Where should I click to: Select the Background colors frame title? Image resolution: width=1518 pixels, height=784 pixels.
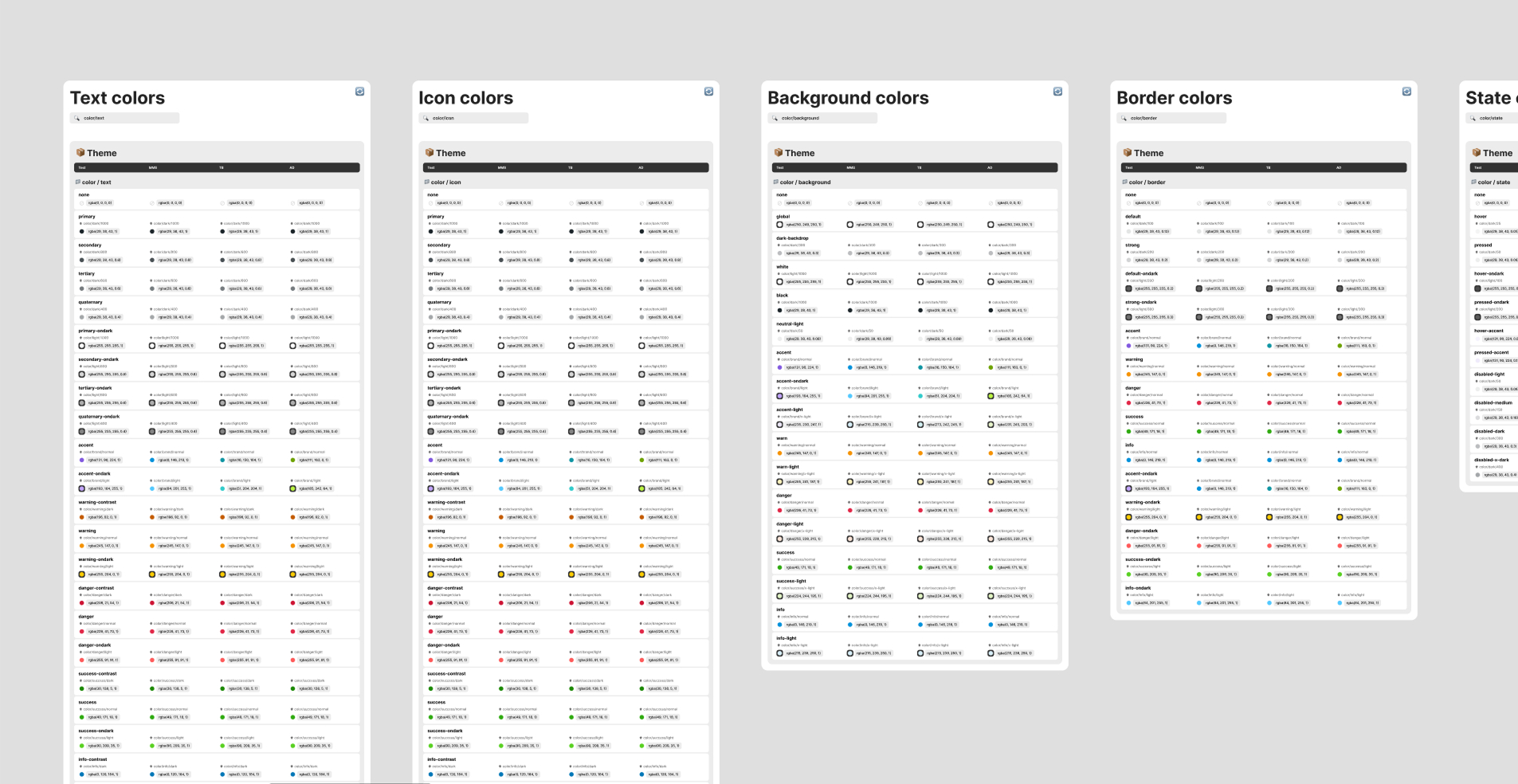849,98
